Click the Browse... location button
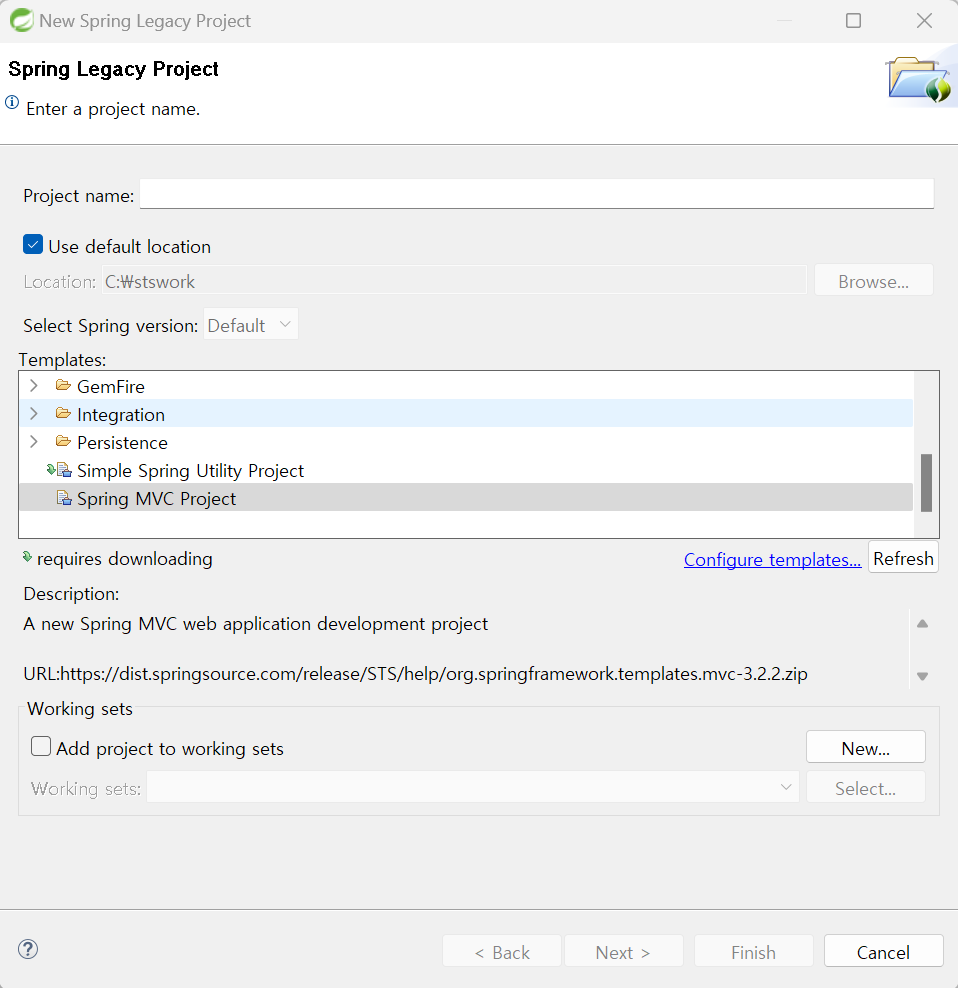Screen dimensions: 958x988 [x=874, y=280]
